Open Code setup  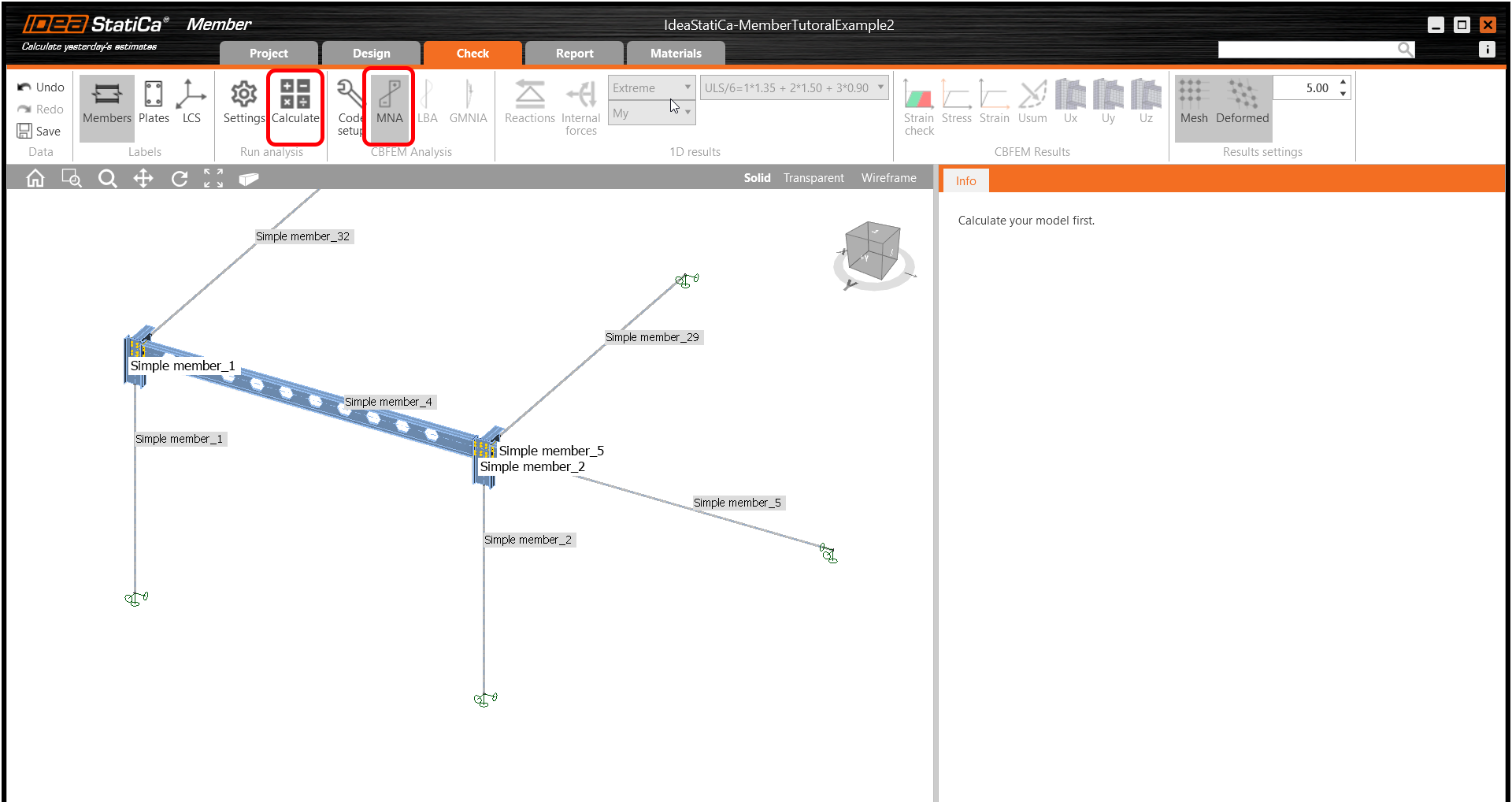coord(350,108)
